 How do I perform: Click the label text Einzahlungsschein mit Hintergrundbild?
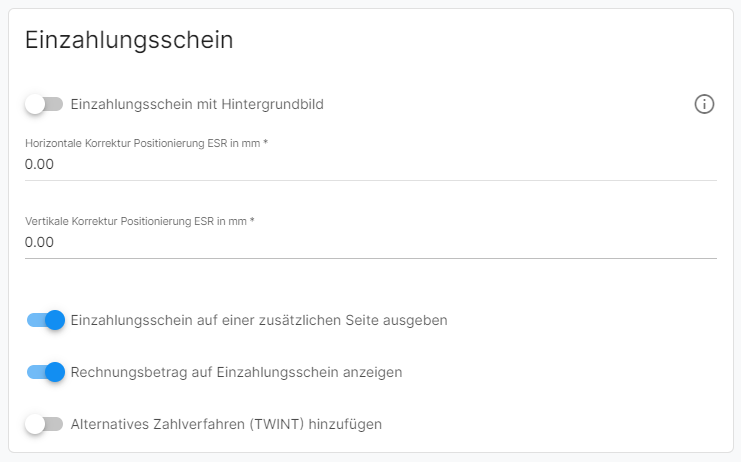[197, 104]
